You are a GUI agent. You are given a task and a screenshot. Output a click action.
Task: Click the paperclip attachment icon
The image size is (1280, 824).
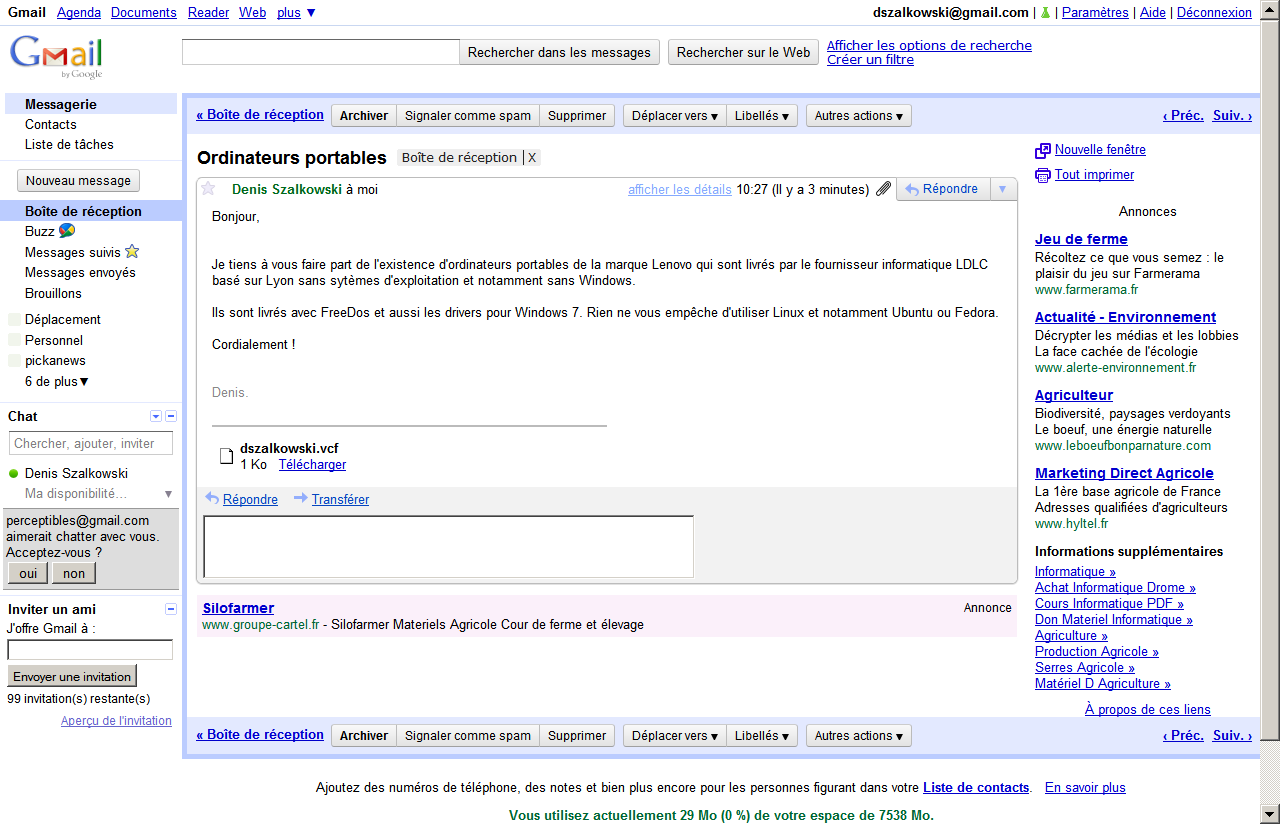click(883, 189)
